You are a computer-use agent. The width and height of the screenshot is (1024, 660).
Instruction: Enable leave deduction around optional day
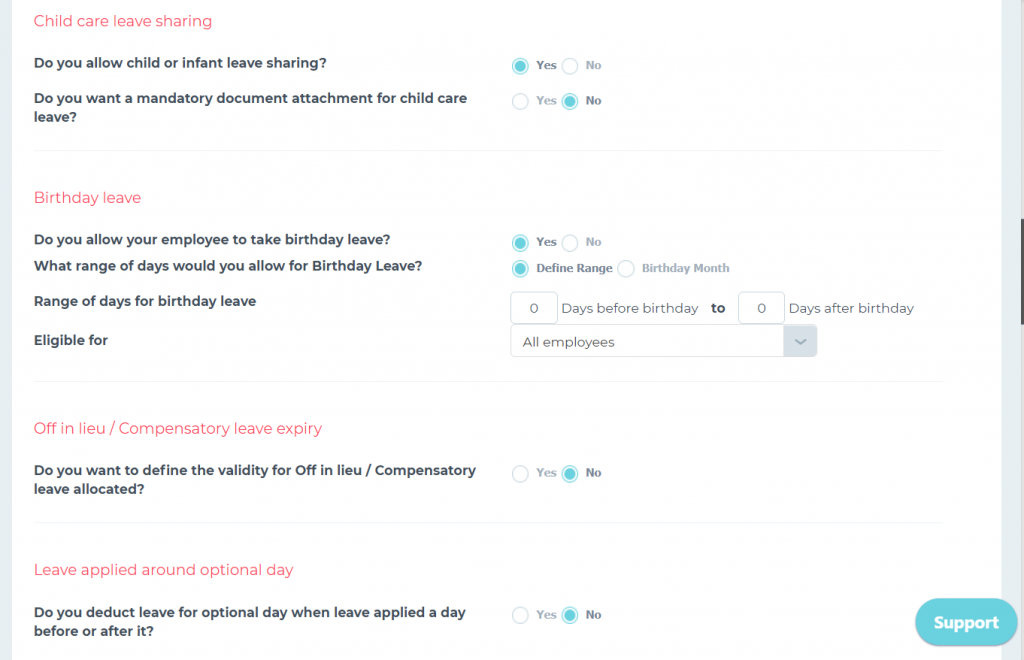[520, 615]
